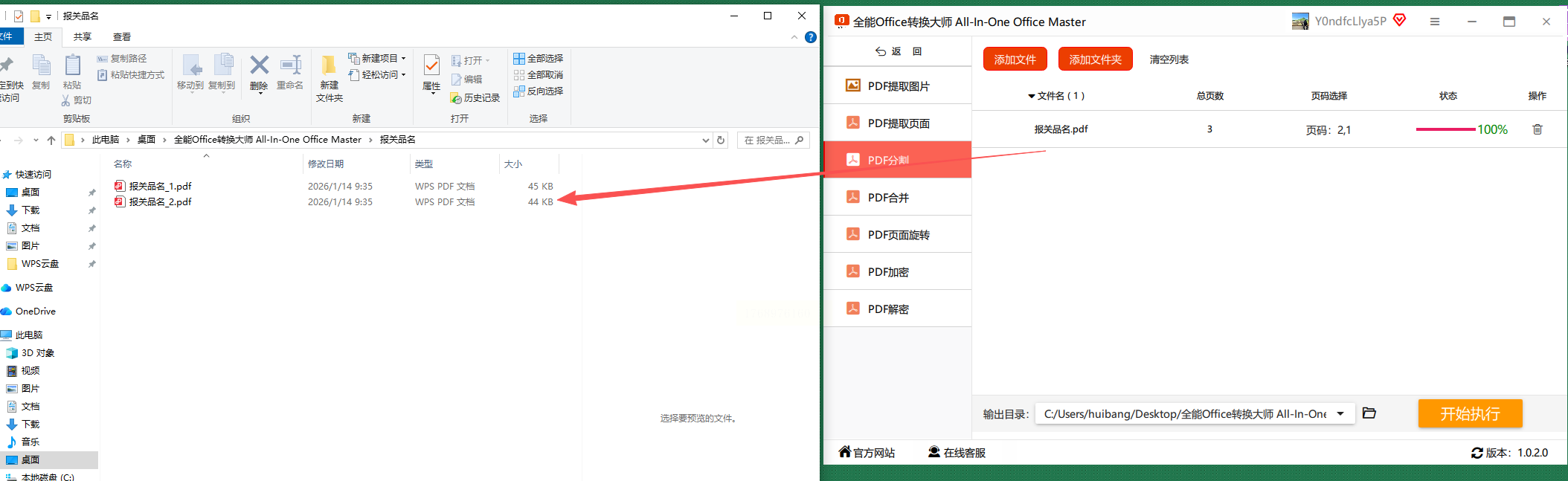Viewport: 1568px width, 481px height.
Task: Select file 报关品名_1.pdf in Explorer
Action: point(160,186)
